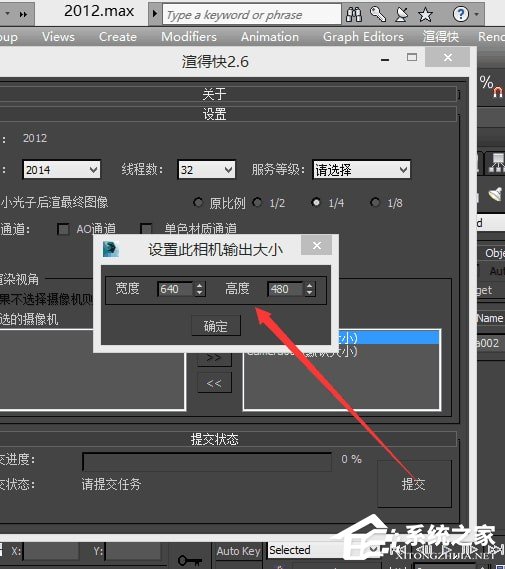
Task: Increase 宽度 with the up spinner arrow
Action: 200,286
